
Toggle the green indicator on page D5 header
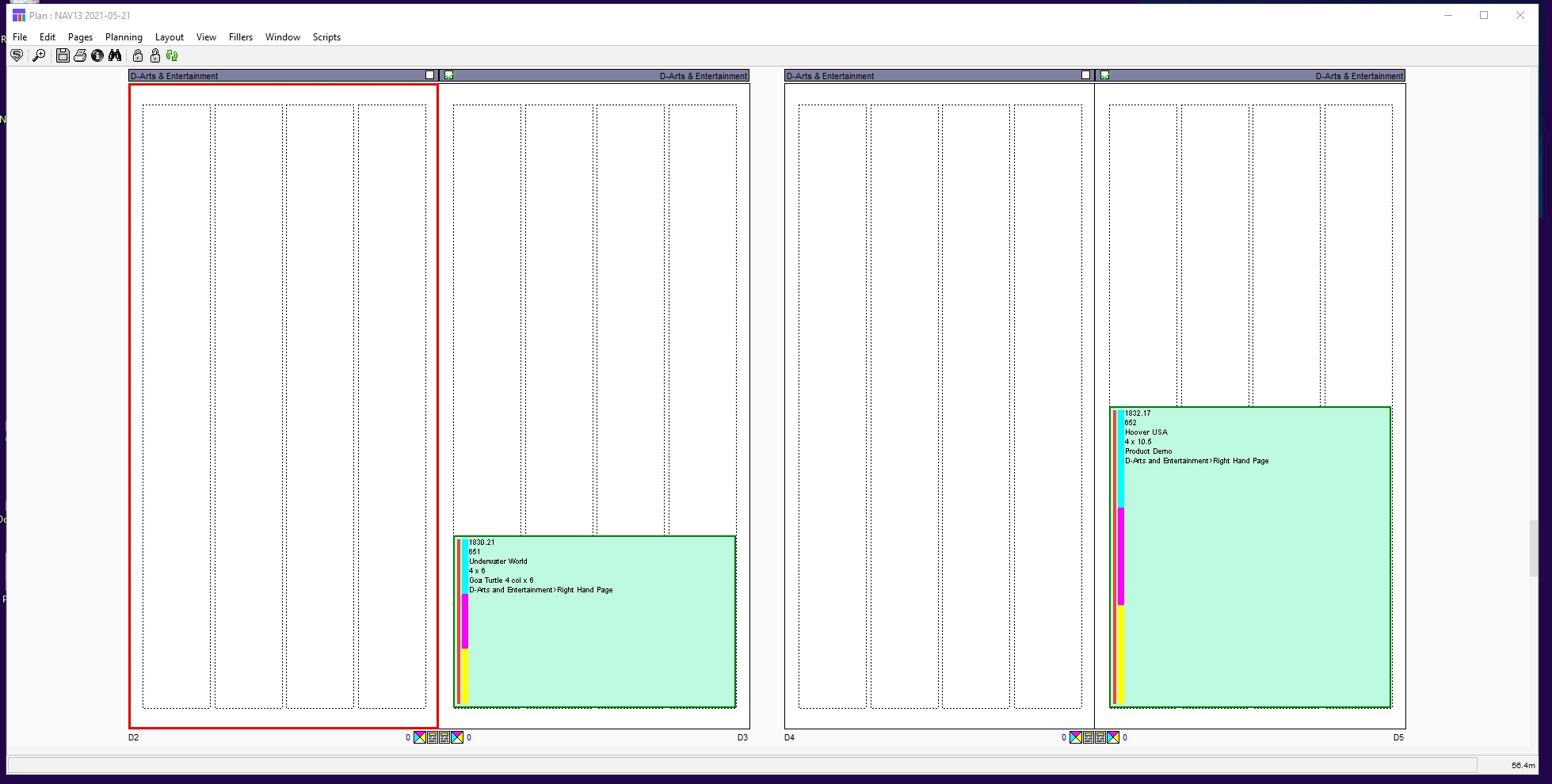click(x=1105, y=75)
